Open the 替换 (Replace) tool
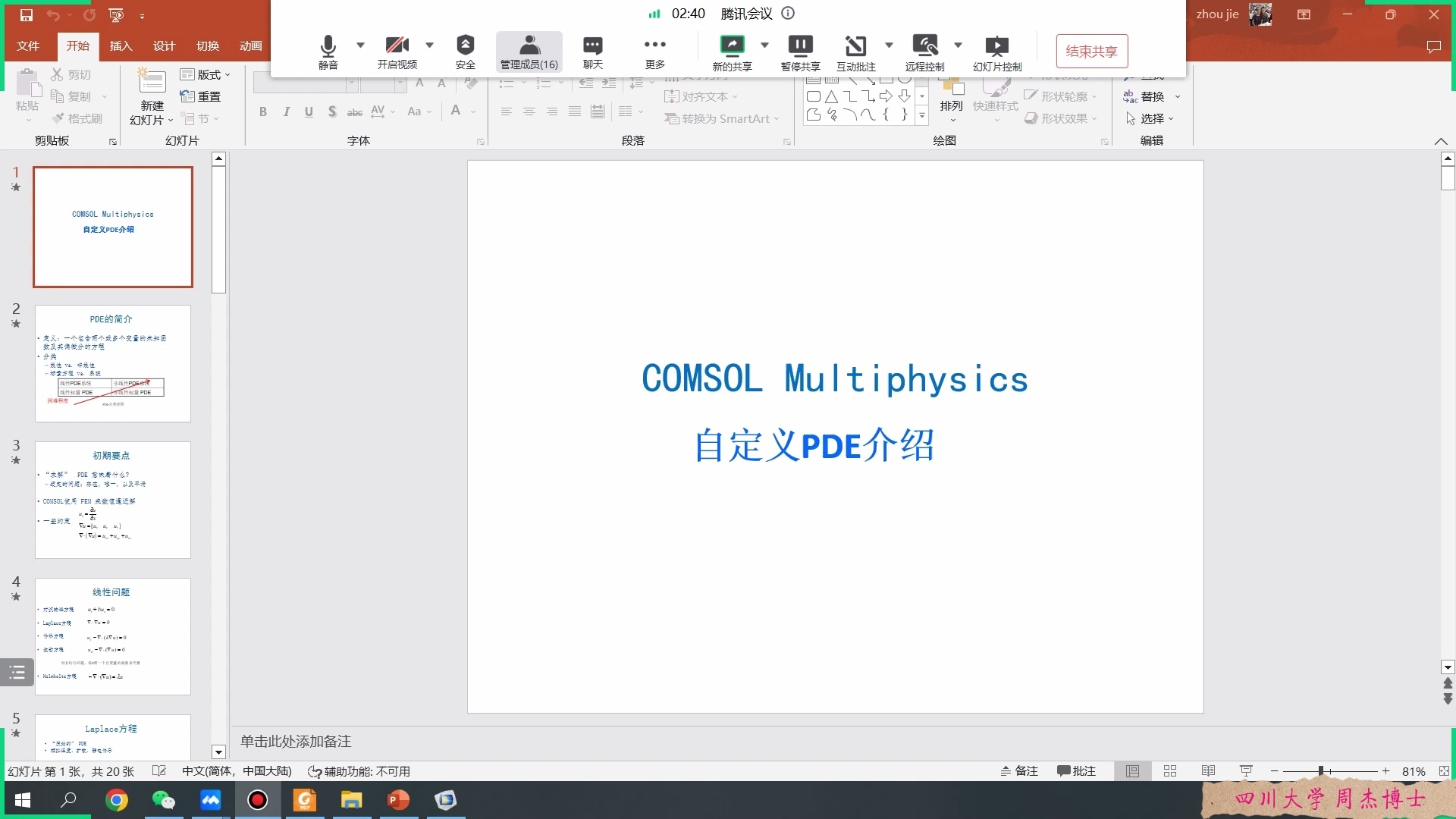Image resolution: width=1456 pixels, height=819 pixels. pyautogui.click(x=1153, y=96)
